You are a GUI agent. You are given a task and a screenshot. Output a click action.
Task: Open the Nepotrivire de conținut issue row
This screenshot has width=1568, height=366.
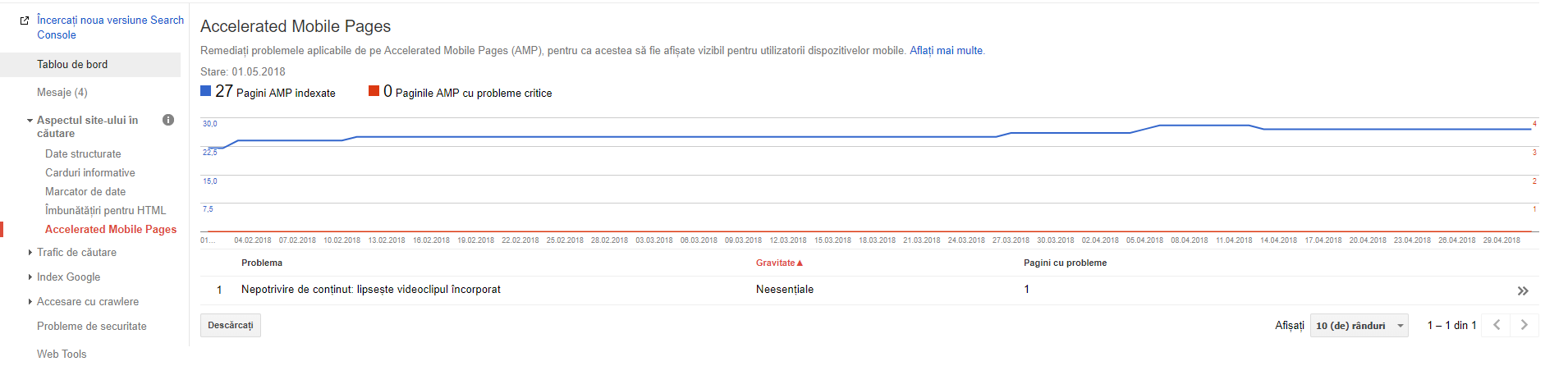[370, 290]
